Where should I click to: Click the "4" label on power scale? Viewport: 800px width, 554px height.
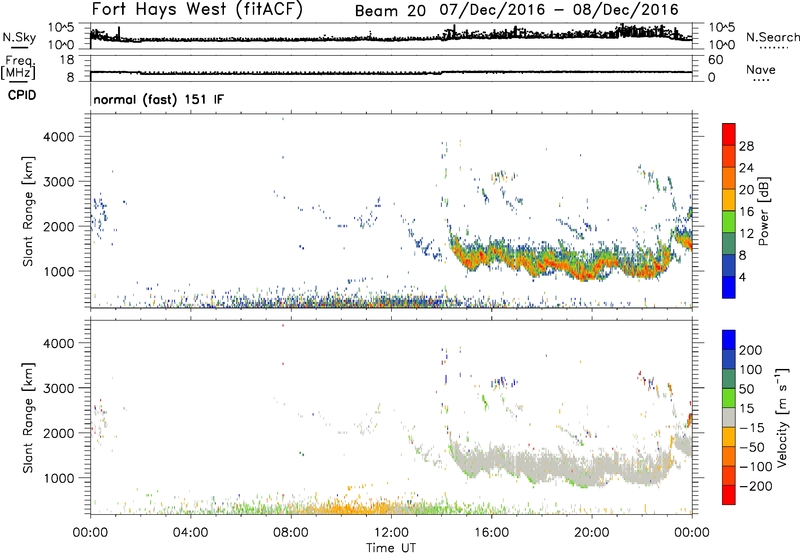click(x=742, y=277)
